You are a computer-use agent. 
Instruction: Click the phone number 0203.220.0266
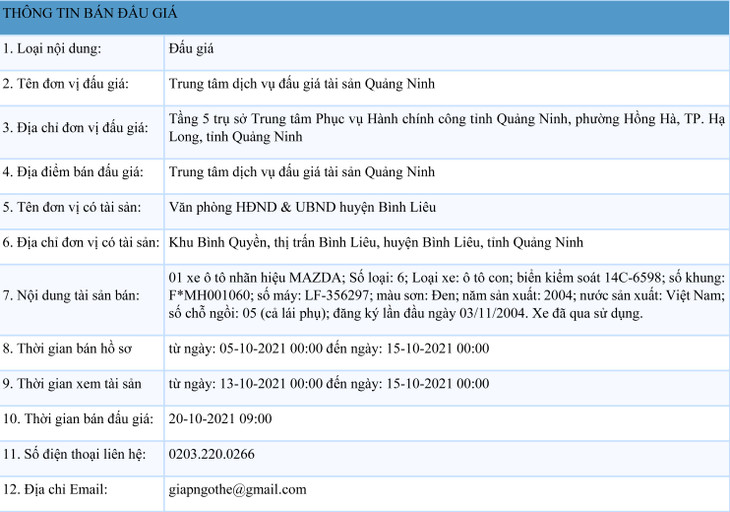[x=211, y=454]
